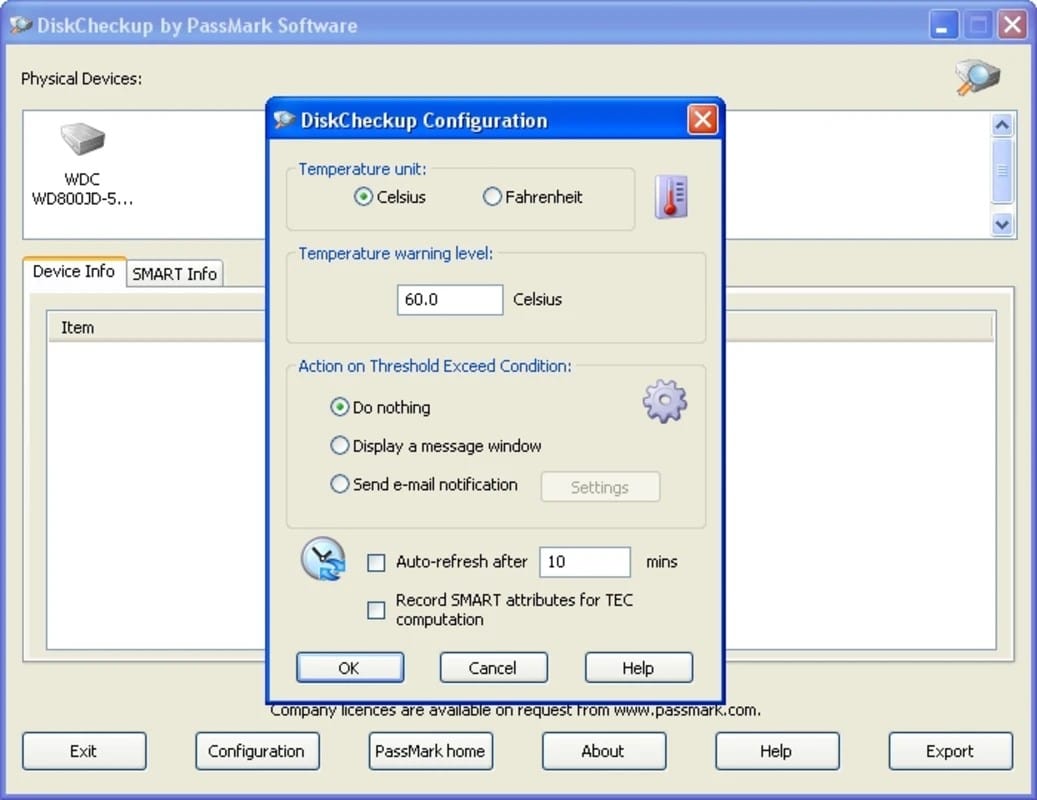Viewport: 1037px width, 800px height.
Task: Click the Export button
Action: [x=950, y=751]
